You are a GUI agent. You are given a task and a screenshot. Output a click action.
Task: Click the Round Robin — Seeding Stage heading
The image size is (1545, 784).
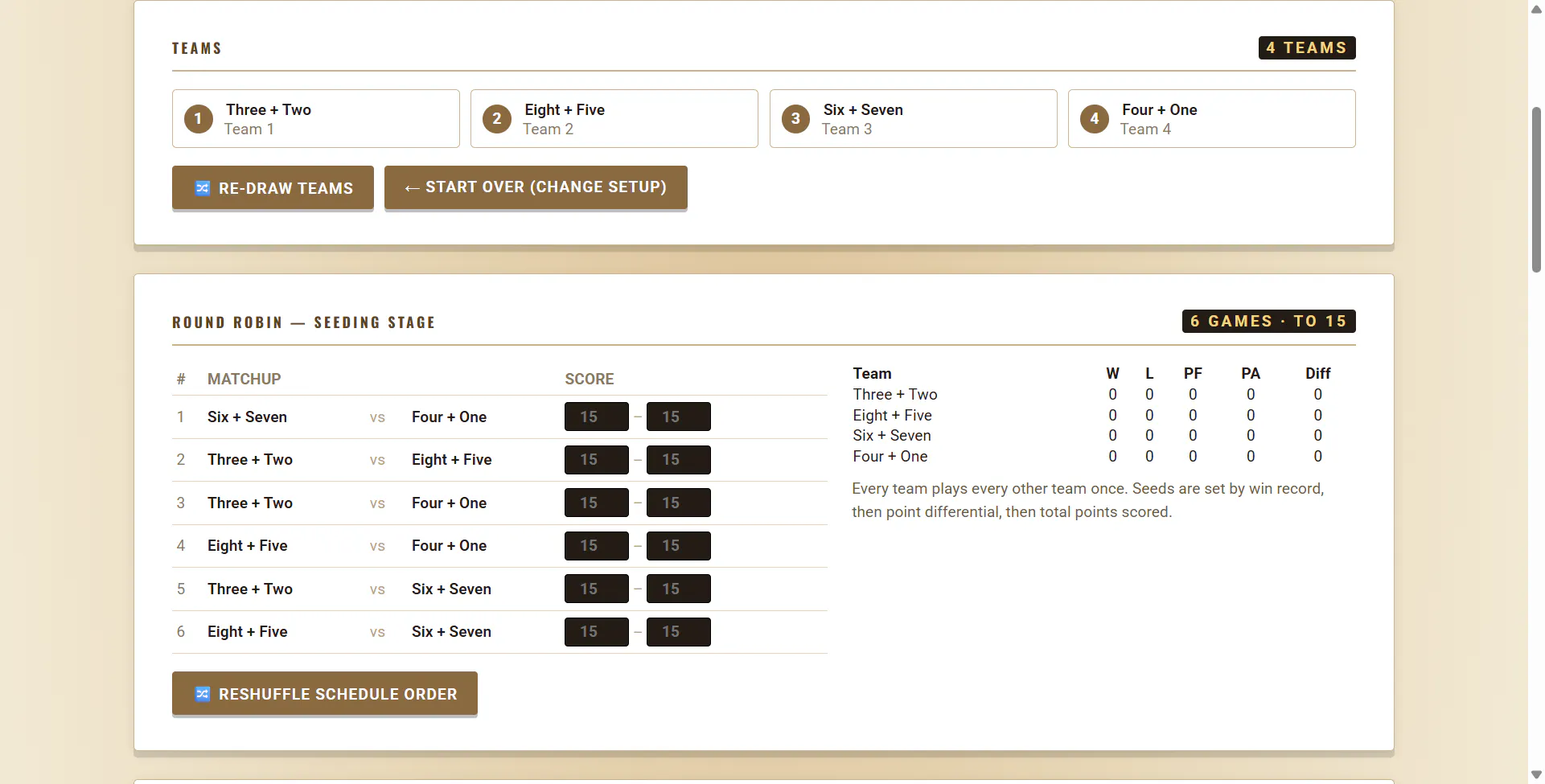304,322
